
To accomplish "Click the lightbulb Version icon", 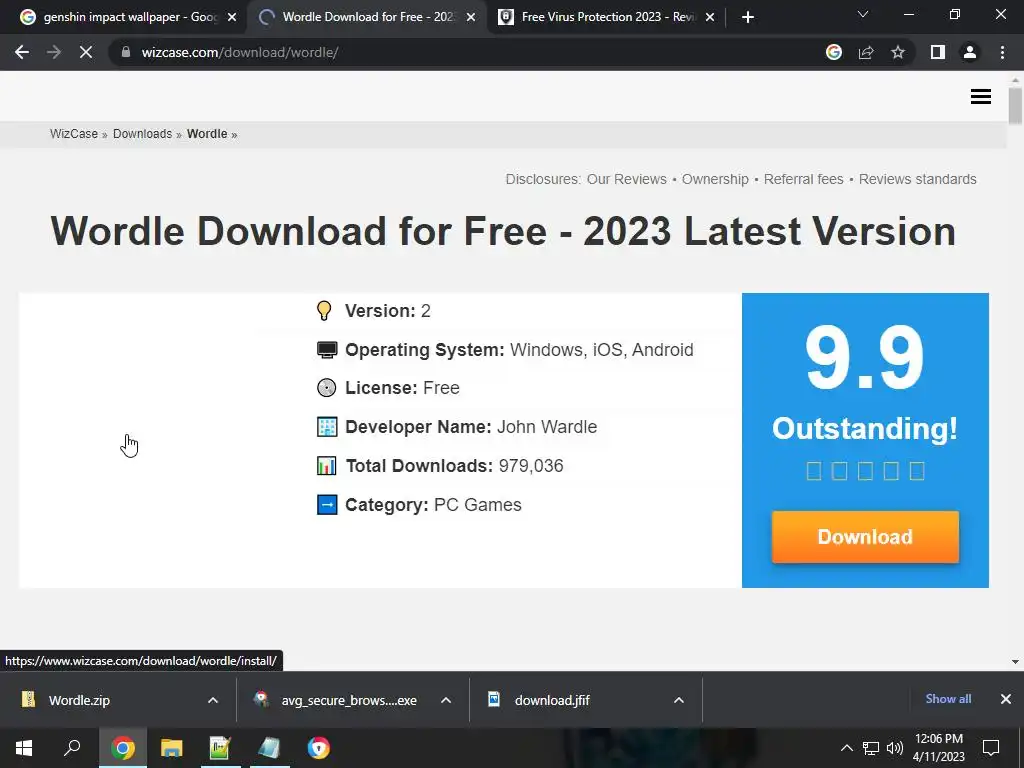I will 324,311.
